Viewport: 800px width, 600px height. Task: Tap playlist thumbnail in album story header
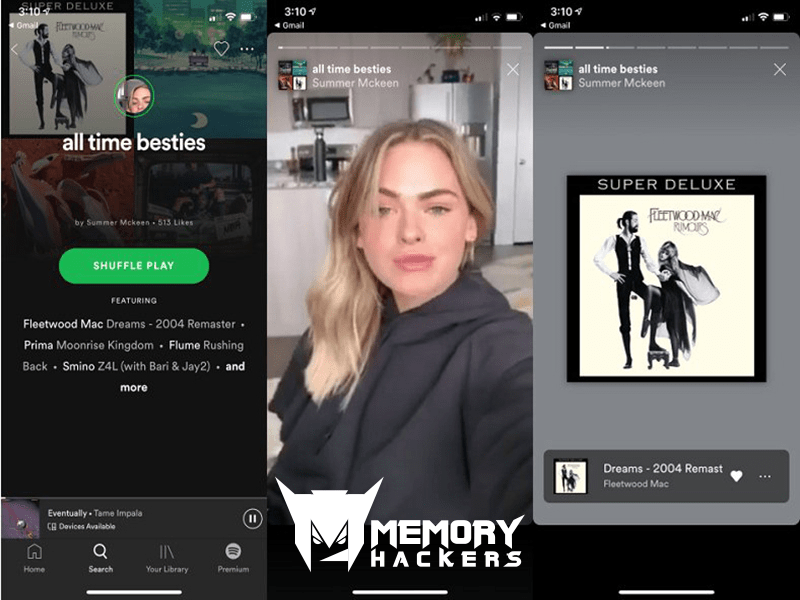[559, 75]
